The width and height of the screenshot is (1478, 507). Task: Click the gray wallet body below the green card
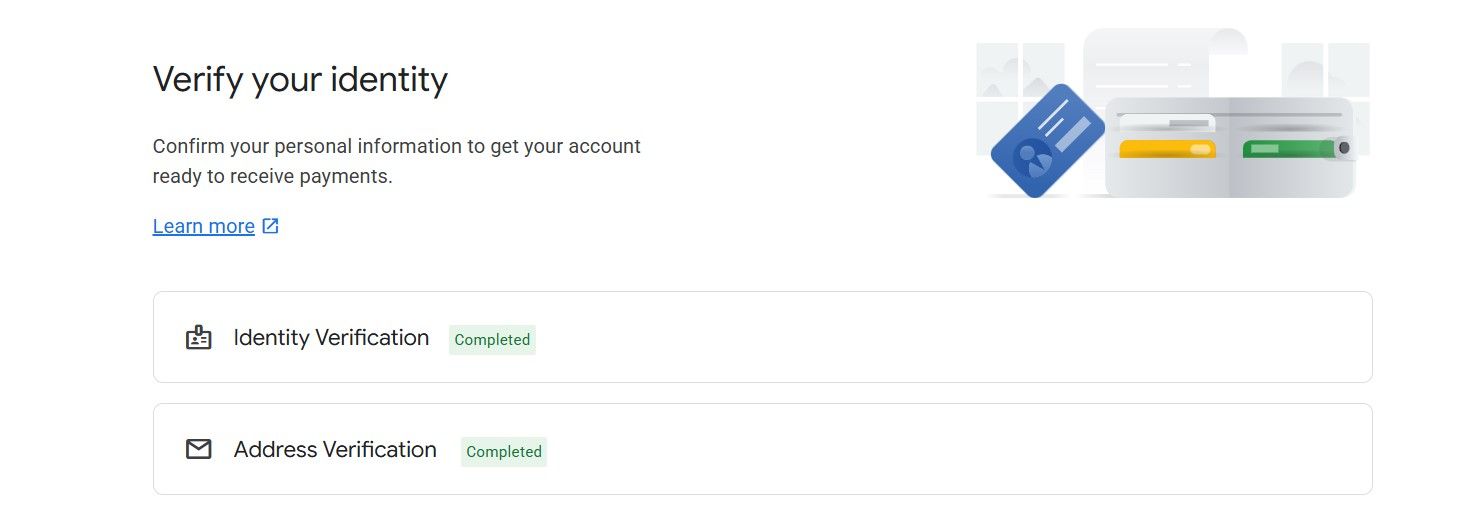[x=1290, y=178]
